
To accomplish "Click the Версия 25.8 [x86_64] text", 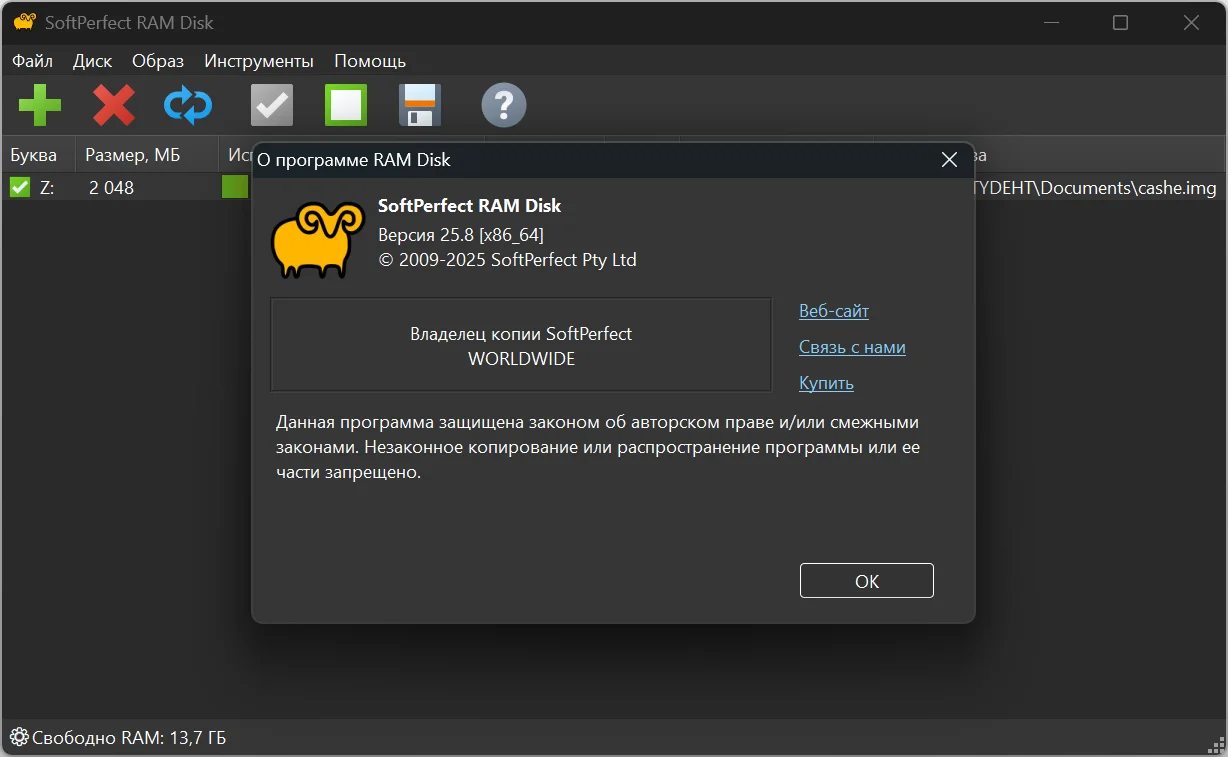I will click(x=461, y=235).
